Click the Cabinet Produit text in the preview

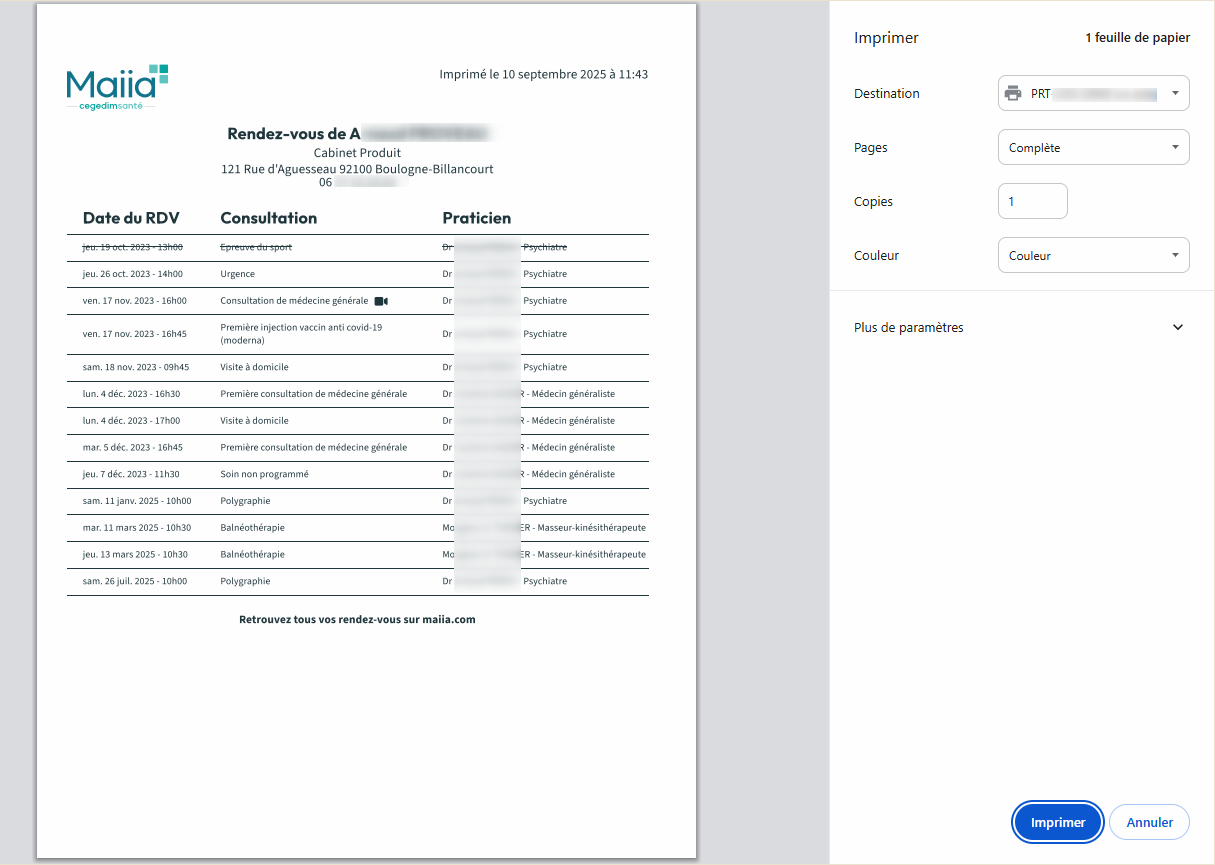[x=357, y=153]
